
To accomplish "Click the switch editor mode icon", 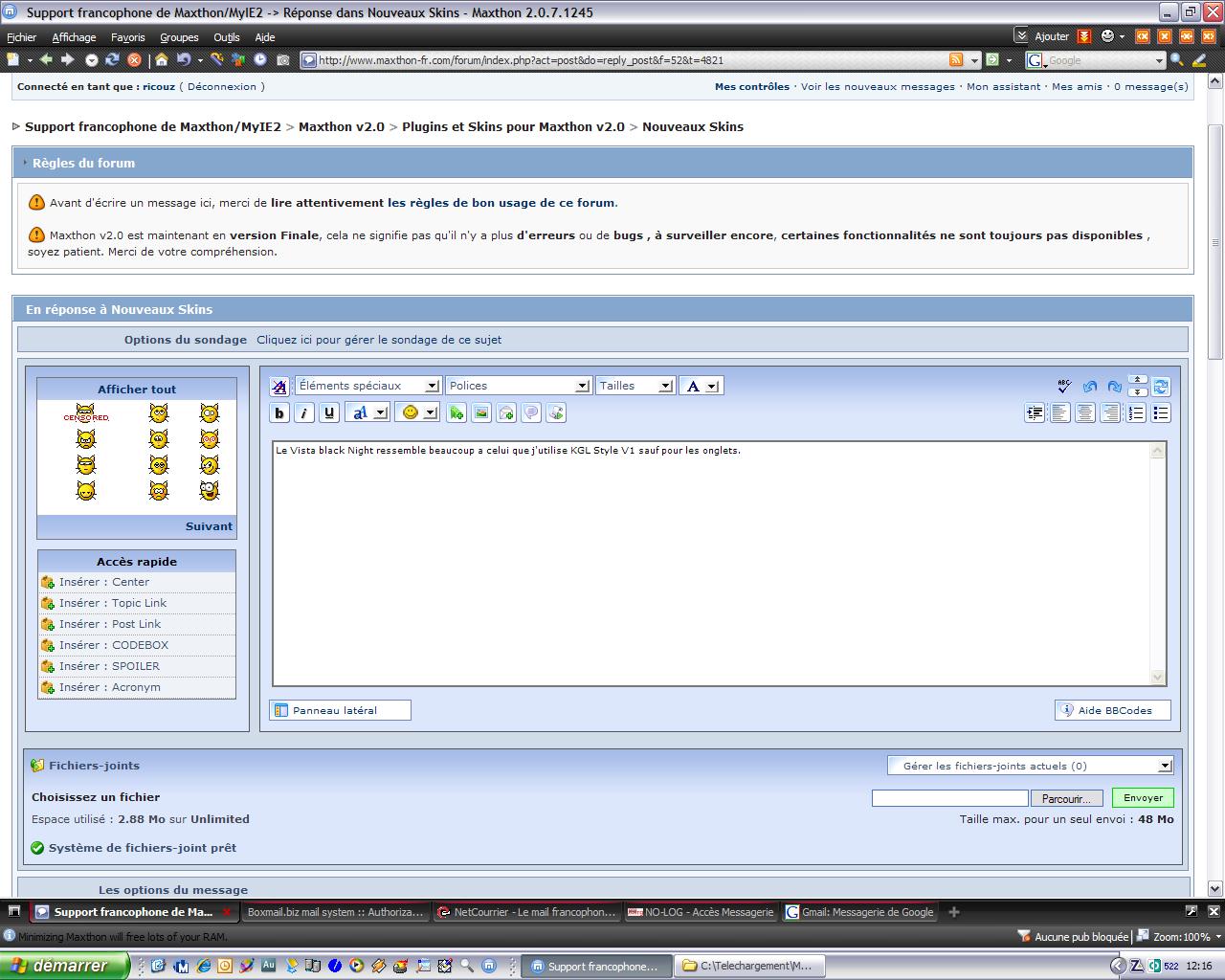I will tap(1161, 386).
